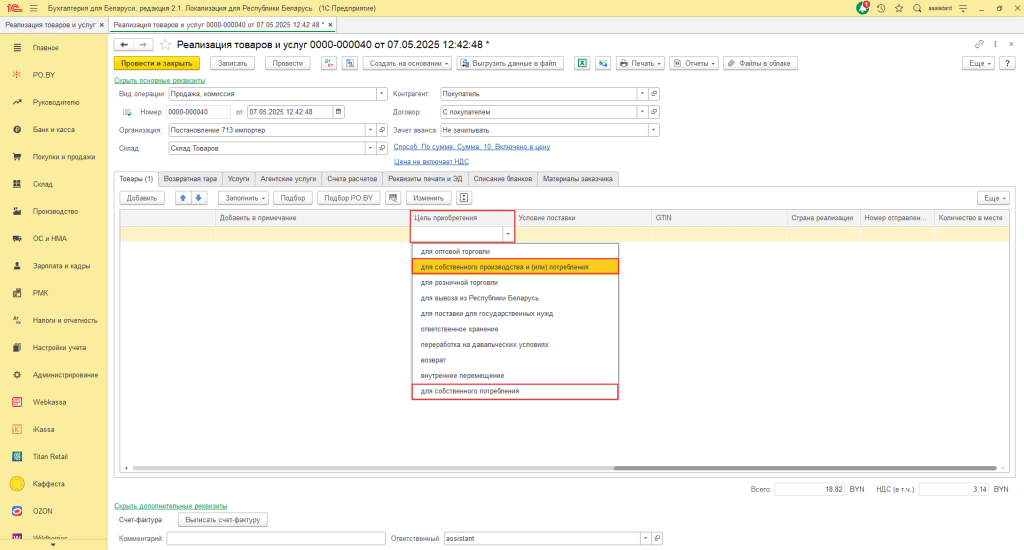1024x550 pixels.
Task: Move row down with the blue arrow
Action: (199, 198)
